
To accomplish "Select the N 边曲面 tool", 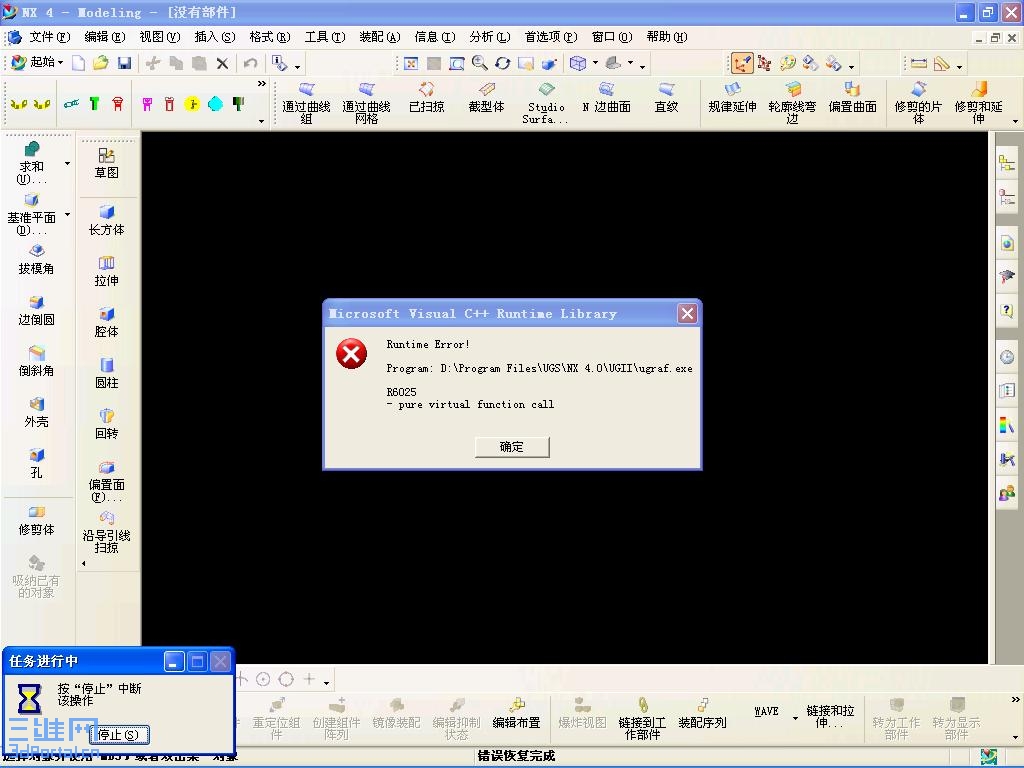I will pyautogui.click(x=607, y=98).
